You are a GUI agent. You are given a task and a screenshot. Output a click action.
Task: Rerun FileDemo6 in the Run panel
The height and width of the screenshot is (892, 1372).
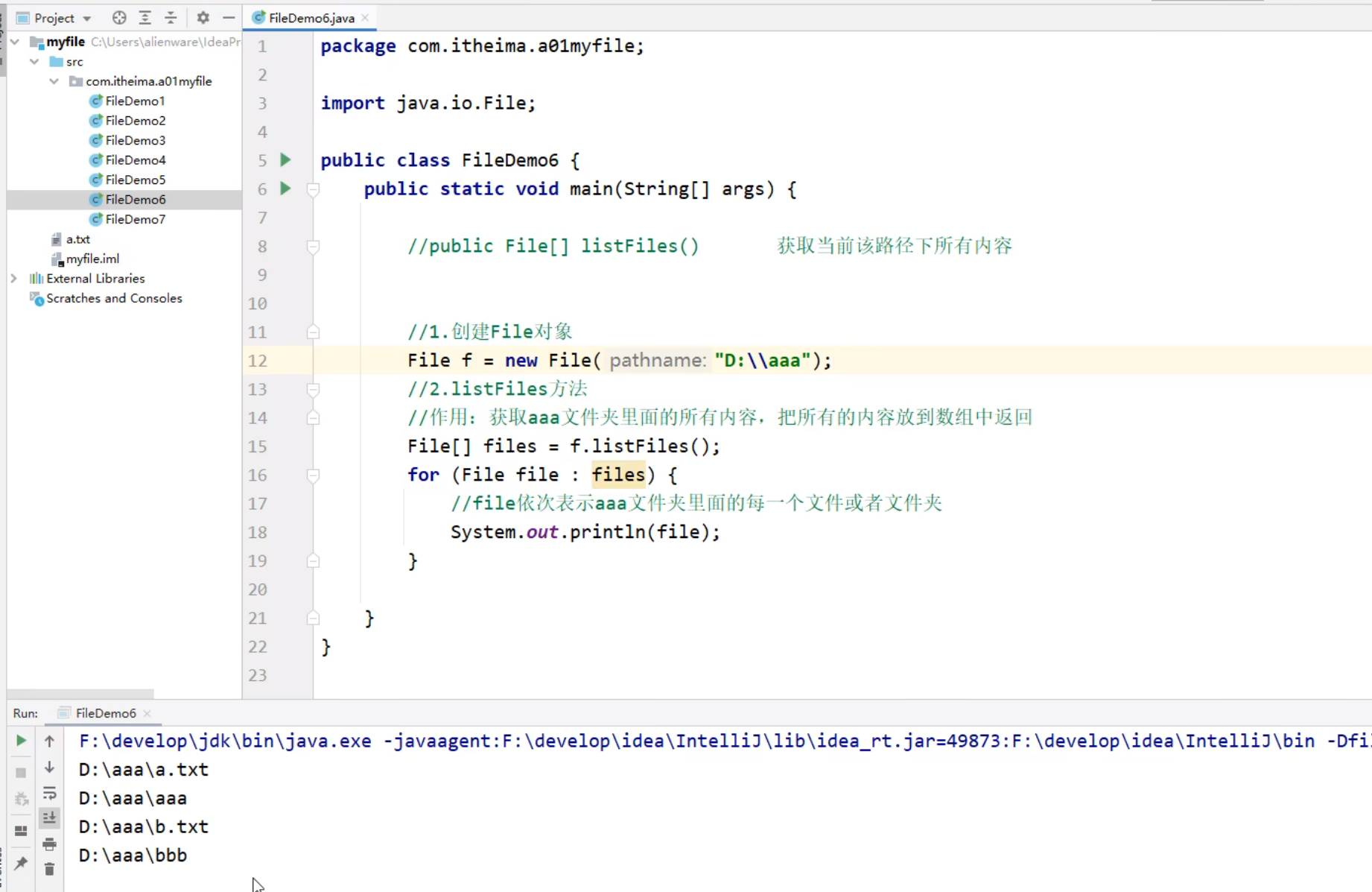click(x=20, y=741)
